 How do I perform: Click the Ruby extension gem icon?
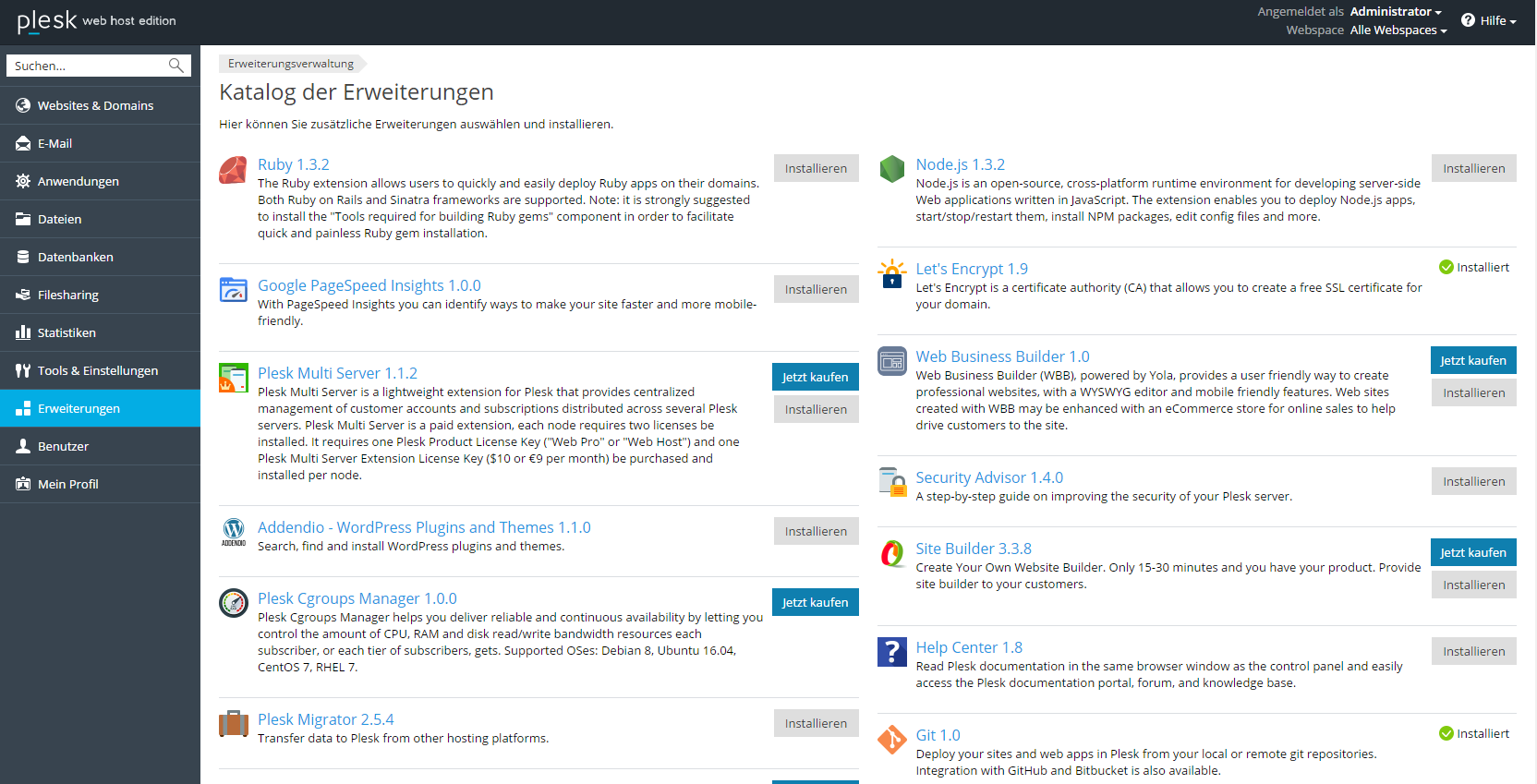[233, 170]
